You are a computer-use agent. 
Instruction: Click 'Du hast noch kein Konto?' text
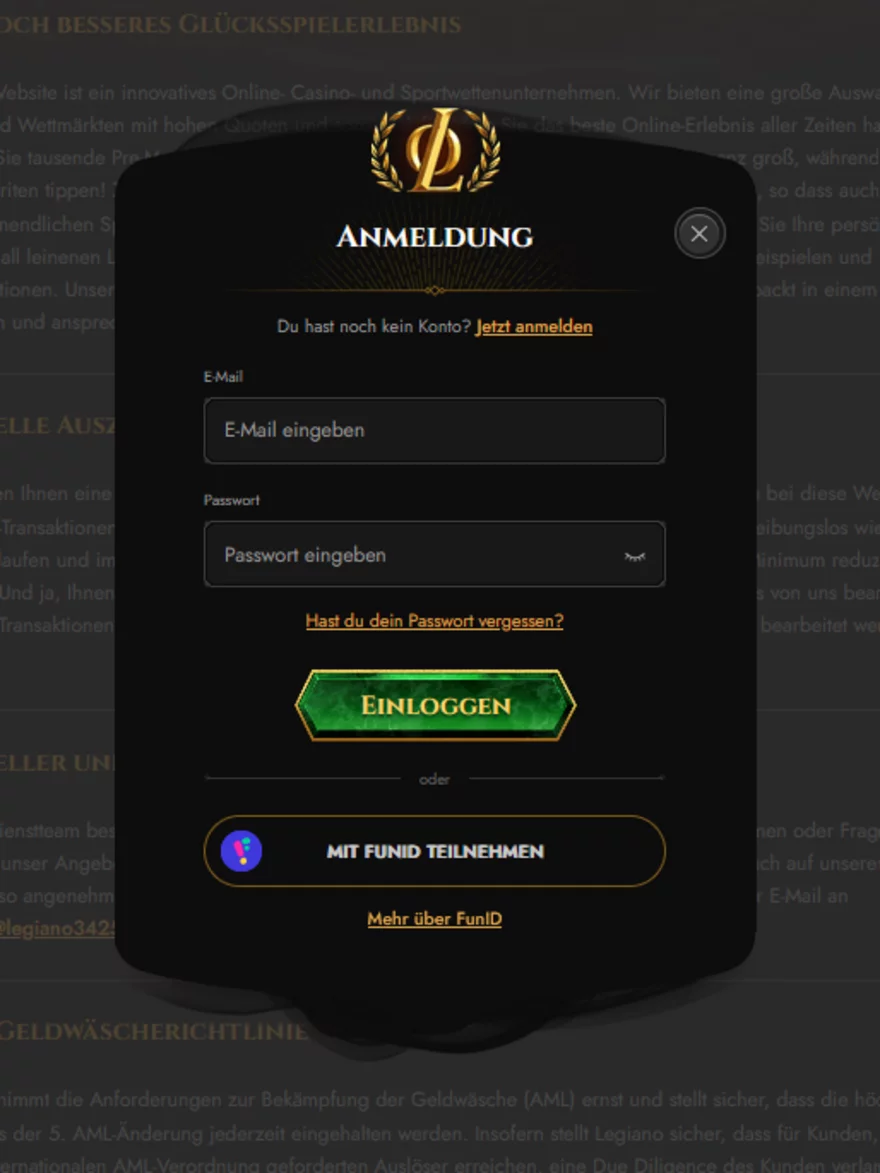(x=373, y=327)
